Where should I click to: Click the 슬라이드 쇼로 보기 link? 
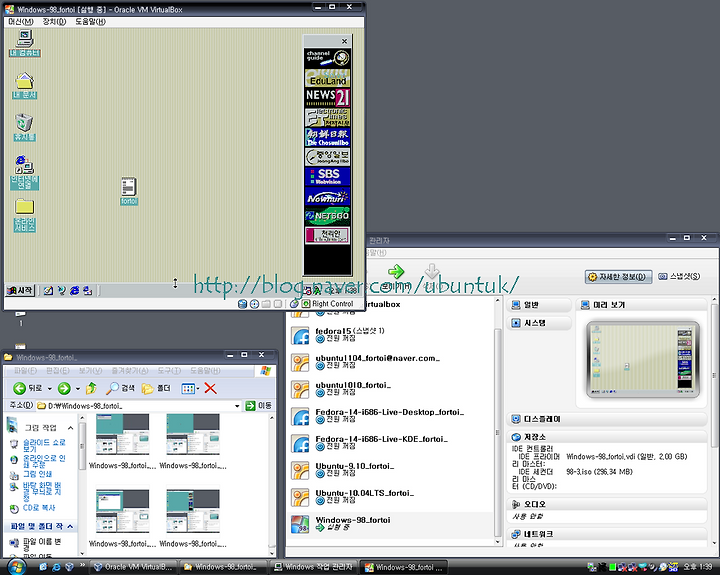pos(44,445)
